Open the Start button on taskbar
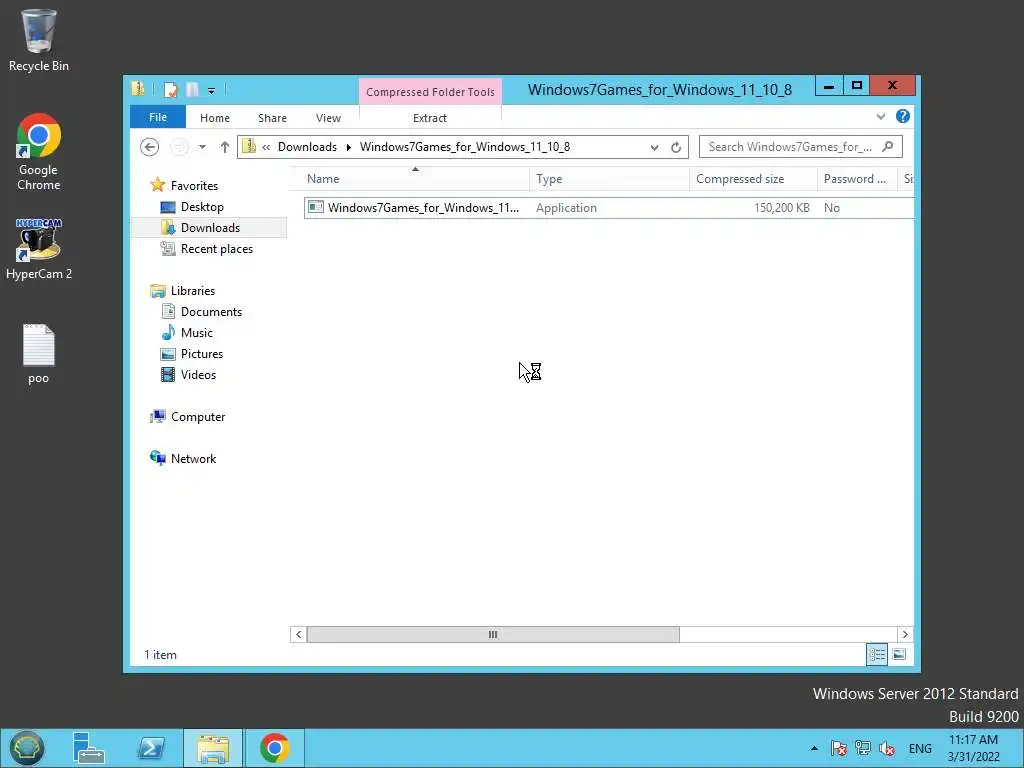1024x768 pixels. click(x=26, y=748)
